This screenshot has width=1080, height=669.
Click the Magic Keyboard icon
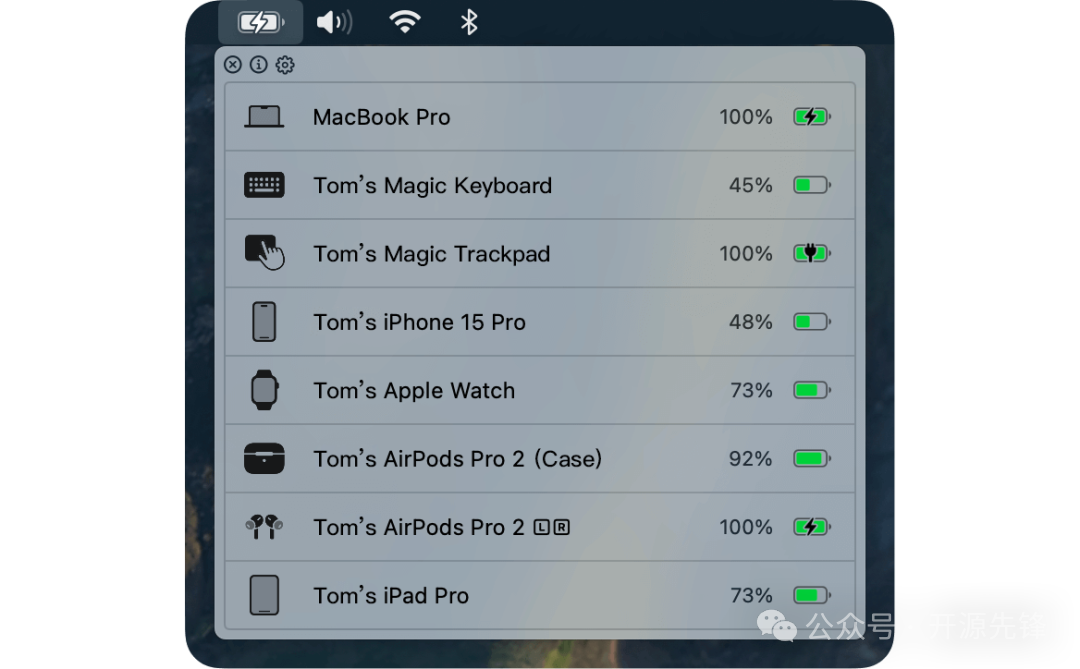(264, 185)
